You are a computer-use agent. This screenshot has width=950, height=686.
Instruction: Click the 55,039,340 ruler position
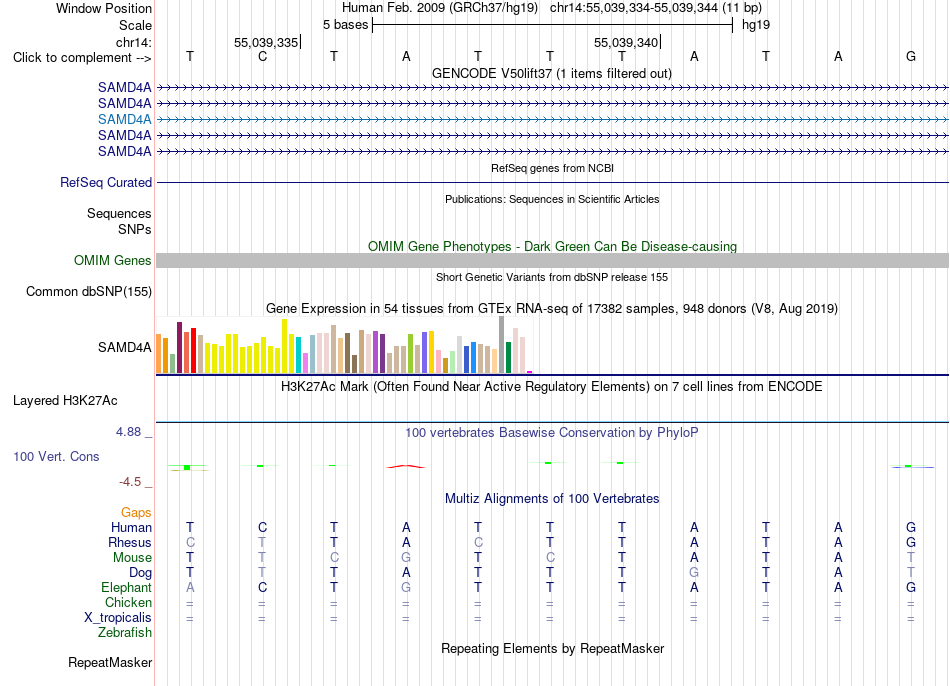coord(626,42)
